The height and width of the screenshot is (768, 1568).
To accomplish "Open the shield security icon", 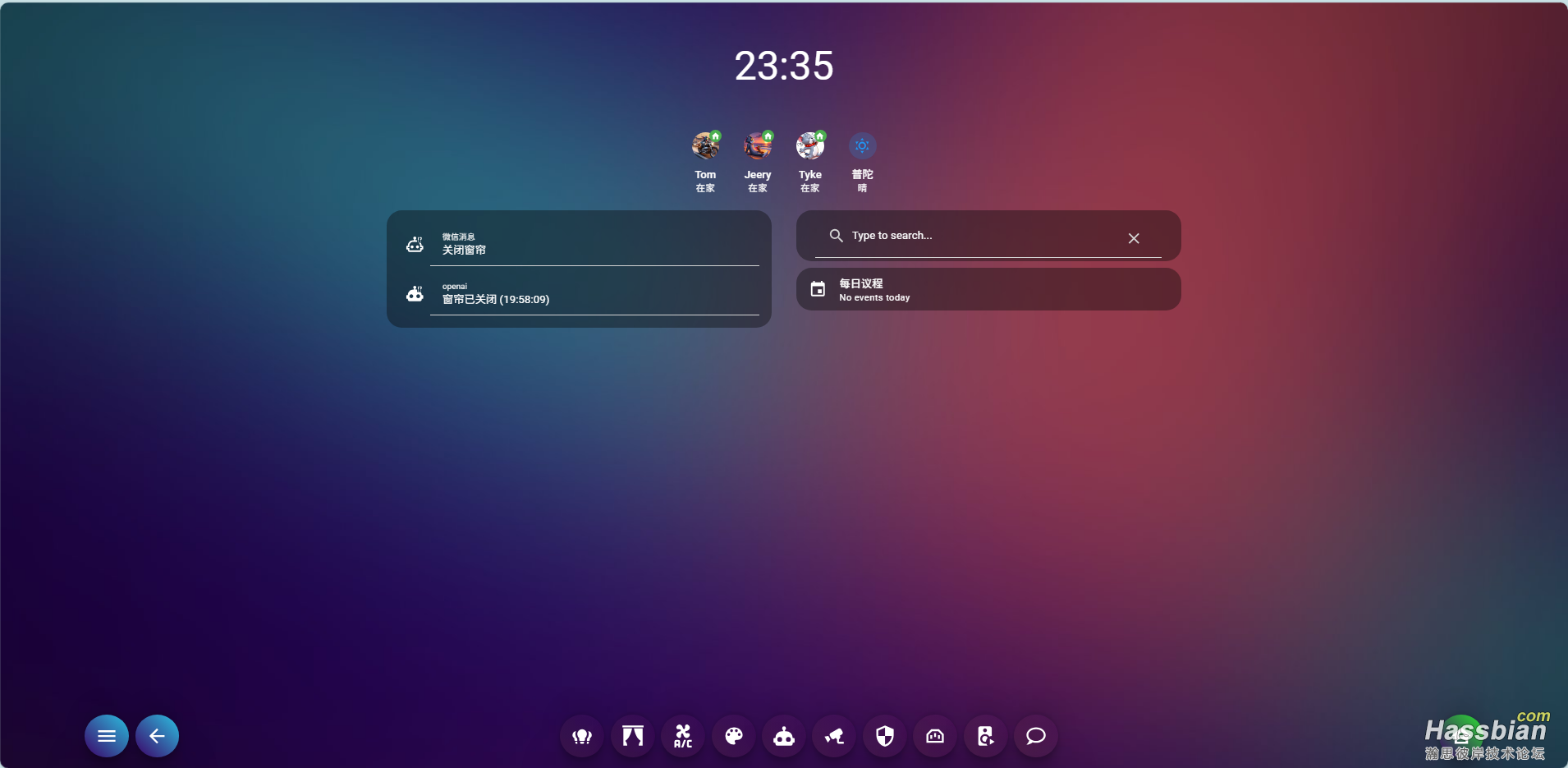I will tap(885, 736).
